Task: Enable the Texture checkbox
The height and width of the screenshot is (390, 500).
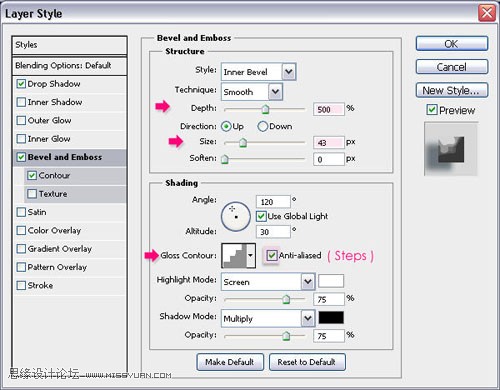Action: tap(32, 194)
